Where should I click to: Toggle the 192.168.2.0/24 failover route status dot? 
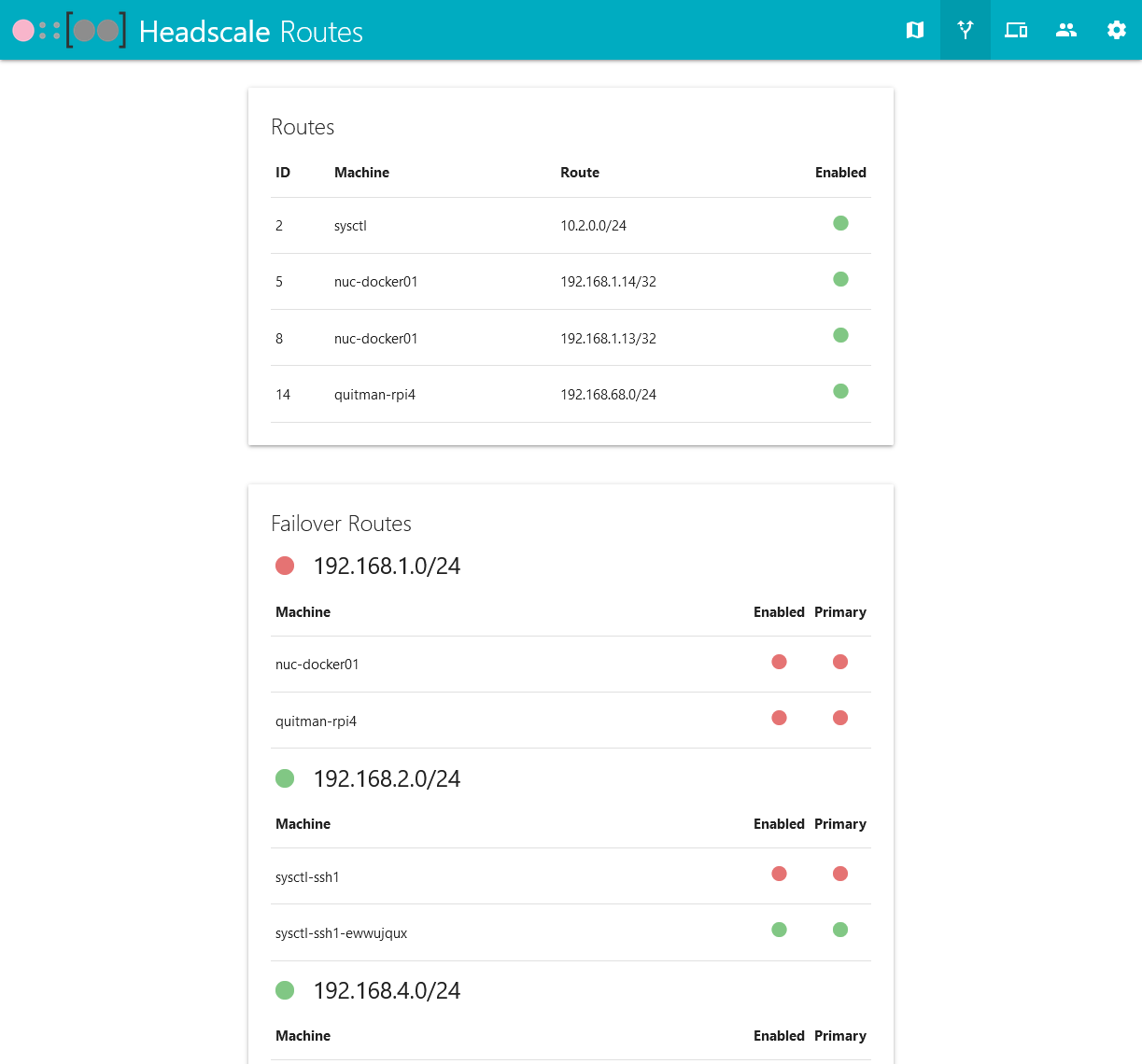pos(285,778)
